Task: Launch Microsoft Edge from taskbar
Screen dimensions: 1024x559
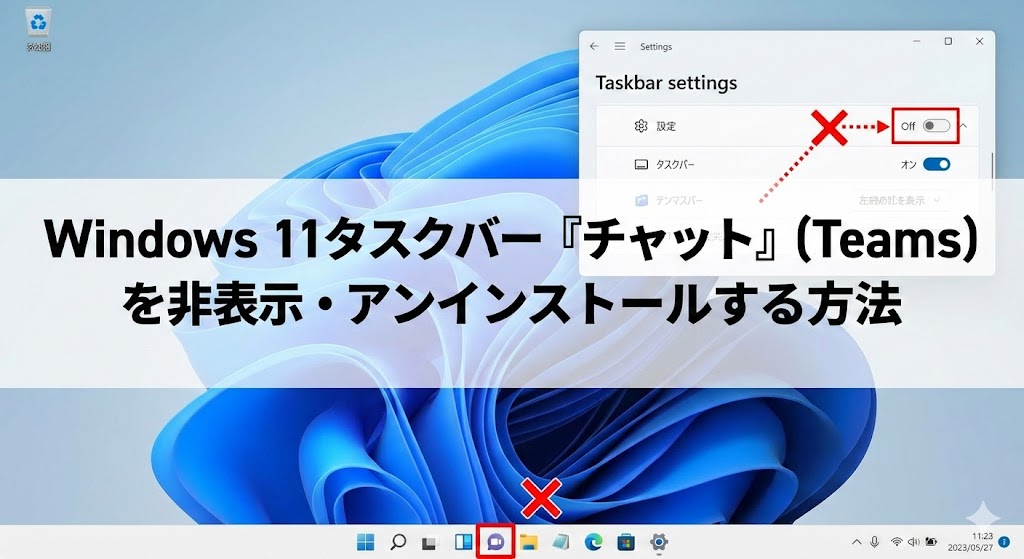Action: point(594,542)
